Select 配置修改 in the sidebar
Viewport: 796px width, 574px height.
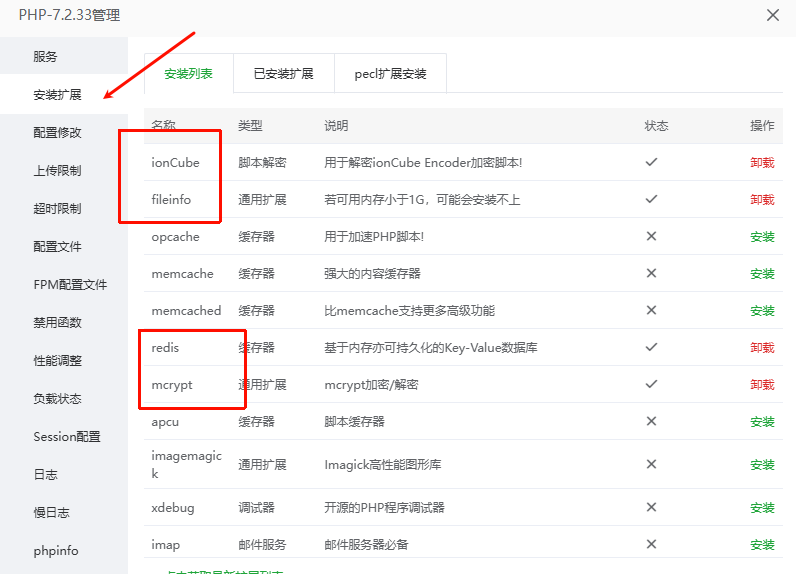(x=57, y=133)
